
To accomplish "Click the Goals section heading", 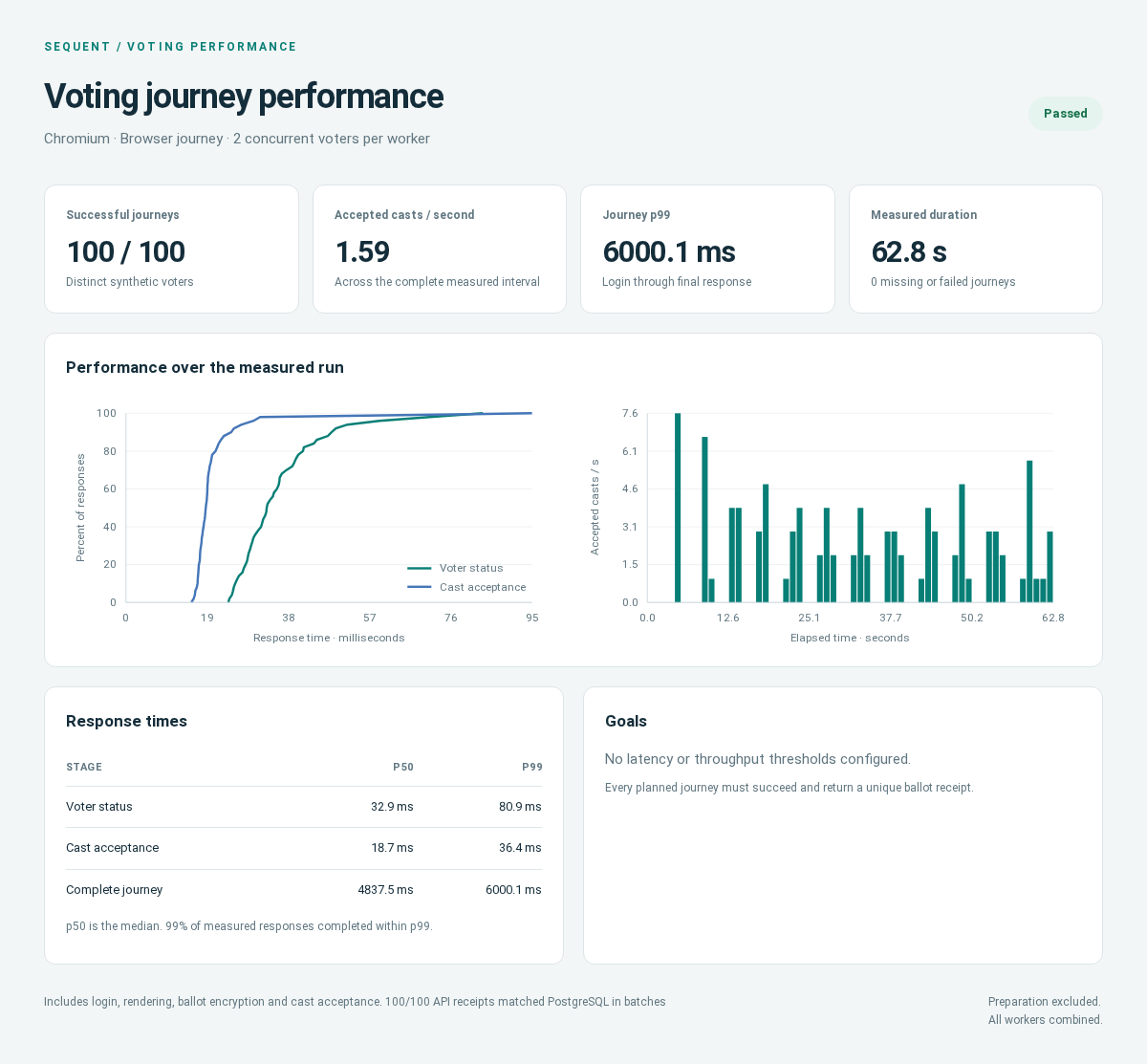I will coord(626,722).
